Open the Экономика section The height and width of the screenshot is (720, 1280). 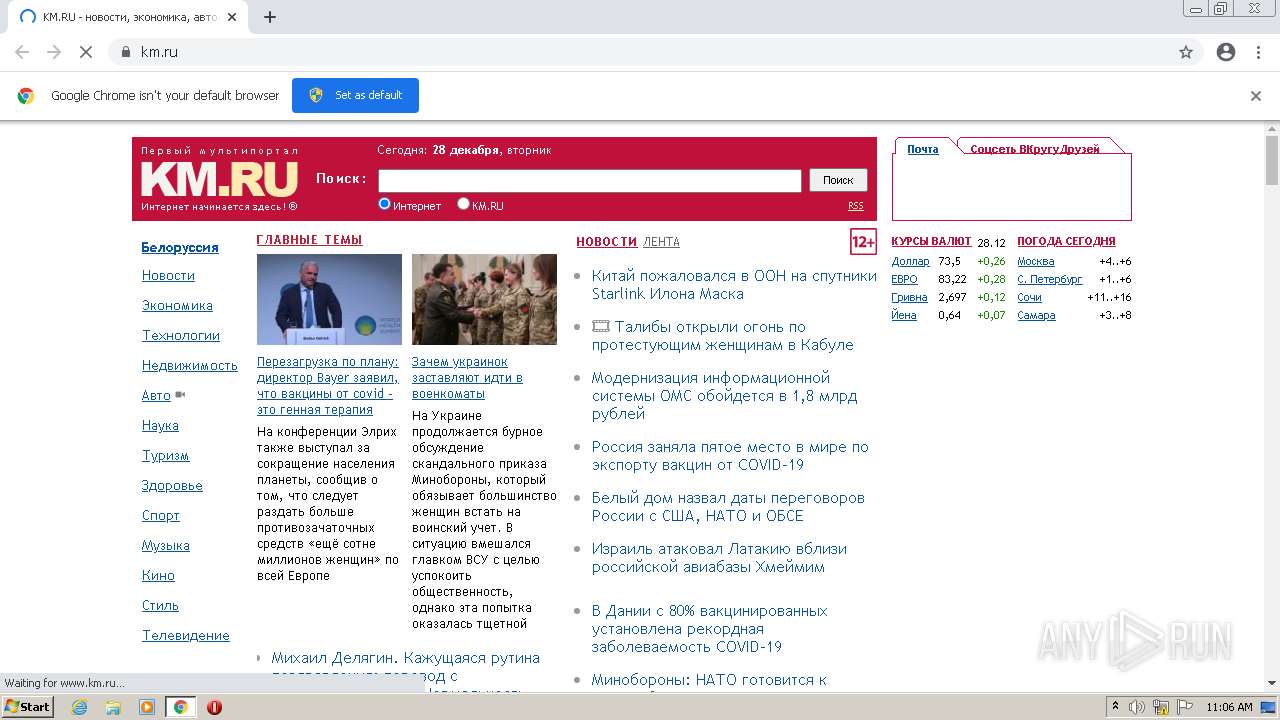pos(177,305)
